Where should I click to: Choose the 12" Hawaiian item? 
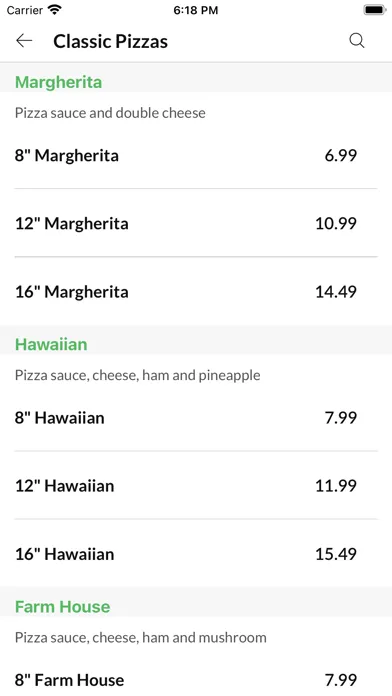click(x=196, y=485)
